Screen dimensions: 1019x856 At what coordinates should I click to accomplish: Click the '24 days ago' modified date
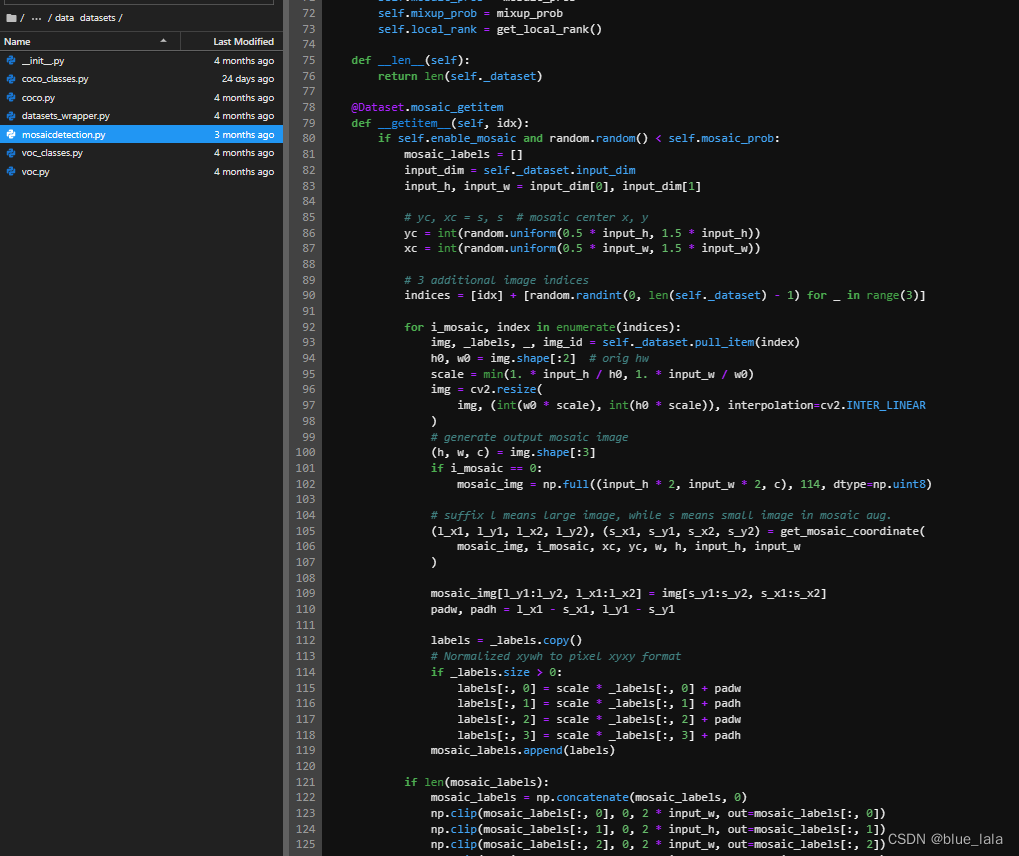click(x=248, y=79)
